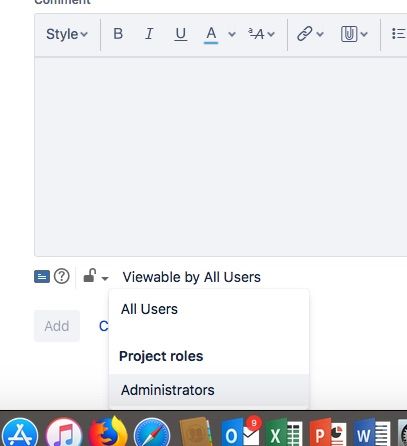Viewport: 407px width, 446px height.
Task: Click the Add comment button
Action: pyautogui.click(x=57, y=326)
